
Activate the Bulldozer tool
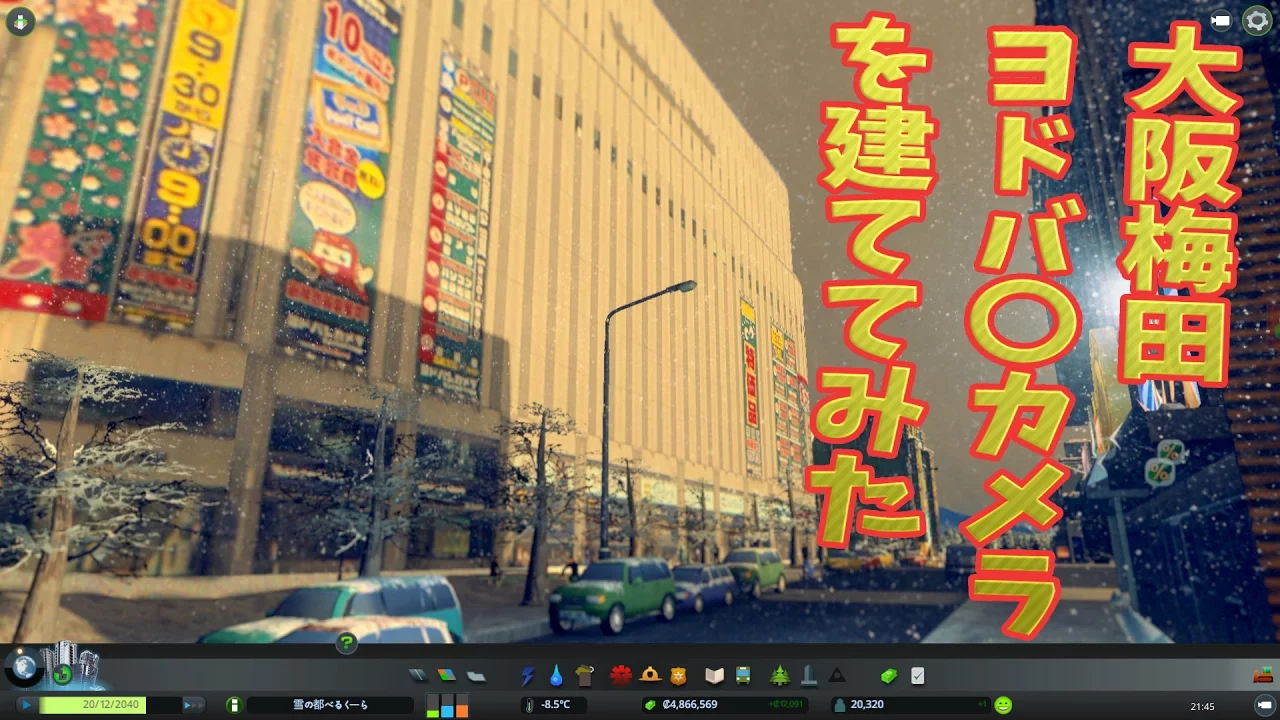(x=1262, y=676)
